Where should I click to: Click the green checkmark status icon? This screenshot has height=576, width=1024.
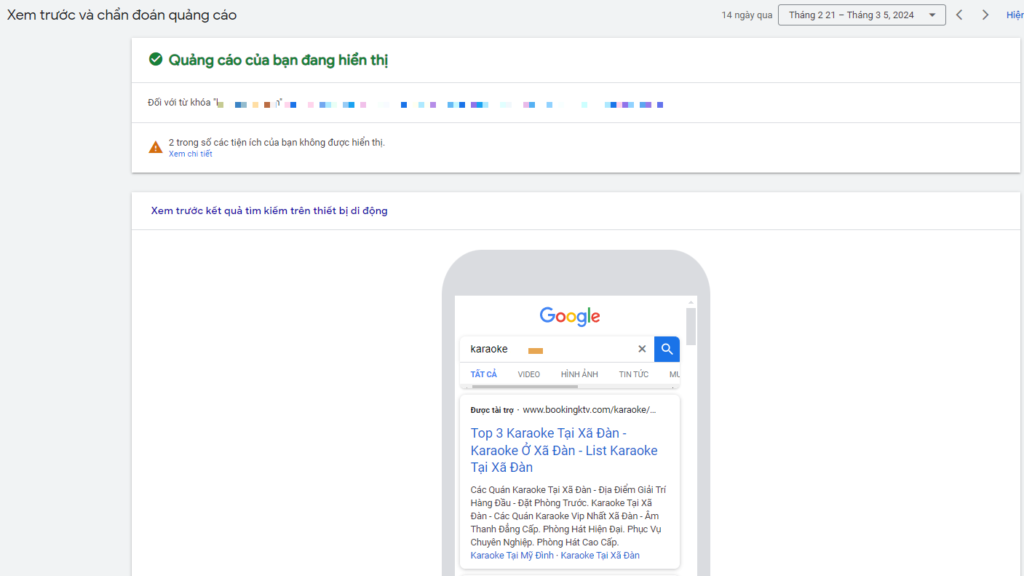(155, 59)
